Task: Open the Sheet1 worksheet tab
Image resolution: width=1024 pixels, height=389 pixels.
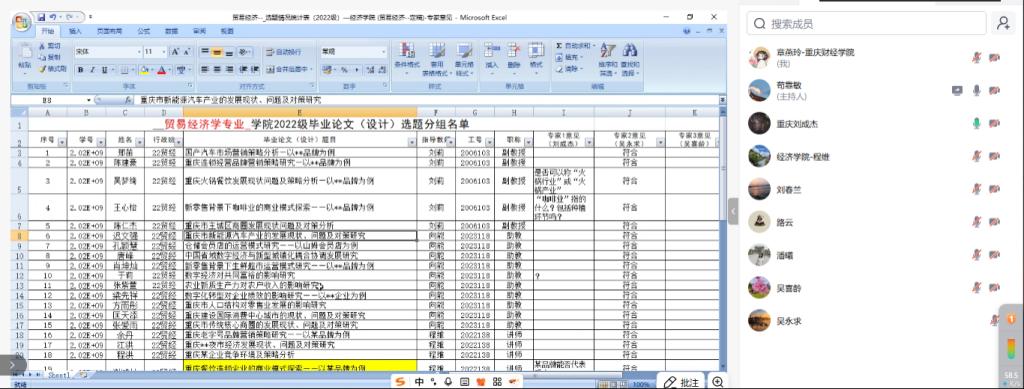Action: (59, 375)
